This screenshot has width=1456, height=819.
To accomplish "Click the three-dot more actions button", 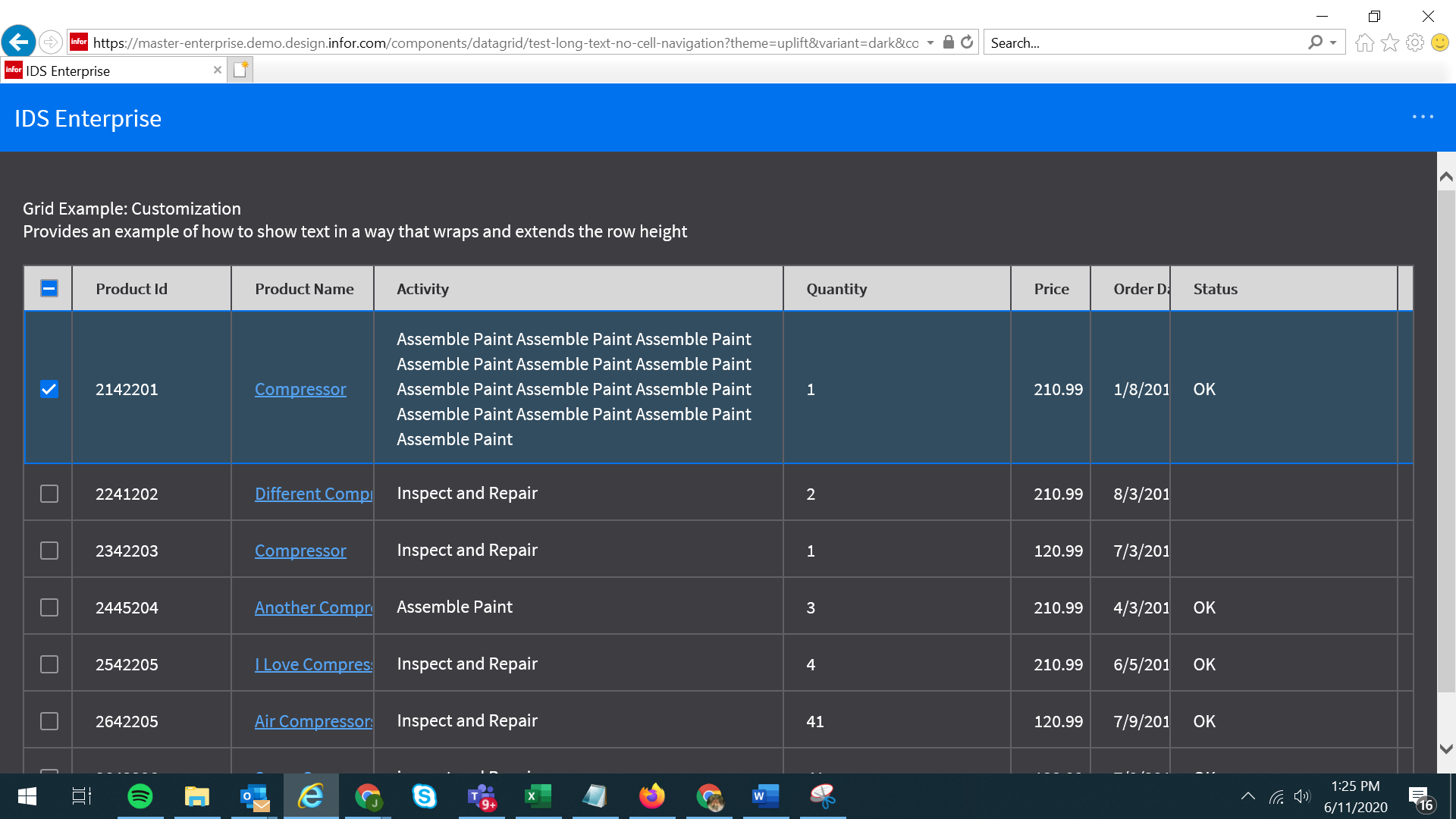I will point(1423,117).
